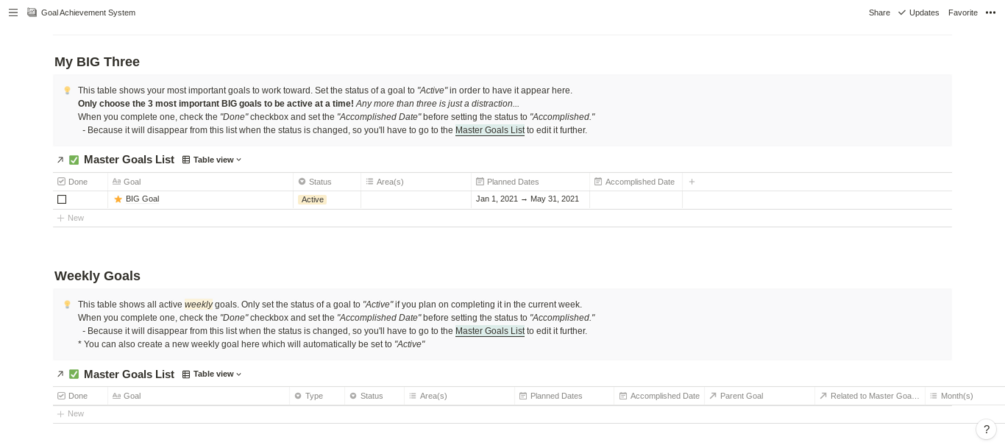
Task: Click the Goal Achievement System page icon
Action: [x=33, y=13]
